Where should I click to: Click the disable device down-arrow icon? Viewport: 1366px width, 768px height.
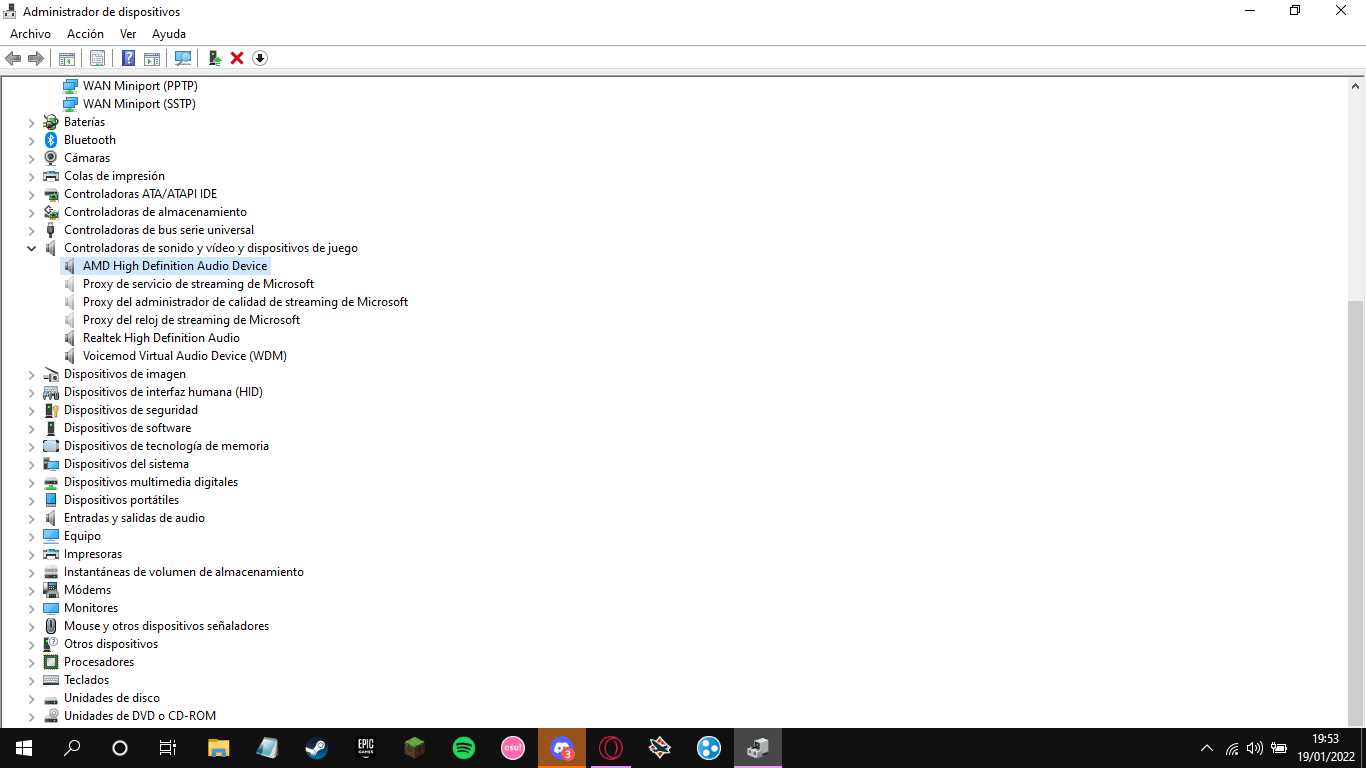coord(260,58)
